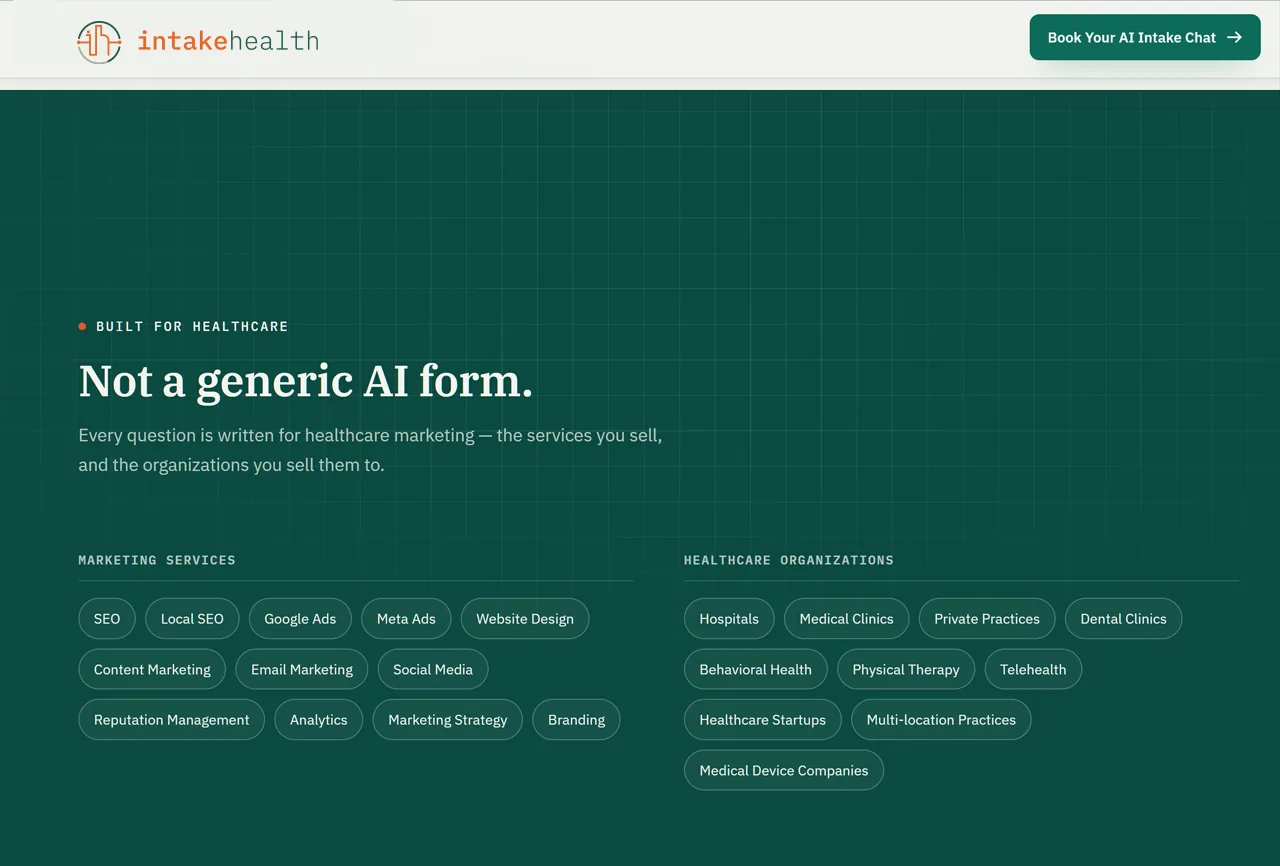Click the Medical Device Companies pill
Viewport: 1280px width, 866px height.
click(x=784, y=770)
